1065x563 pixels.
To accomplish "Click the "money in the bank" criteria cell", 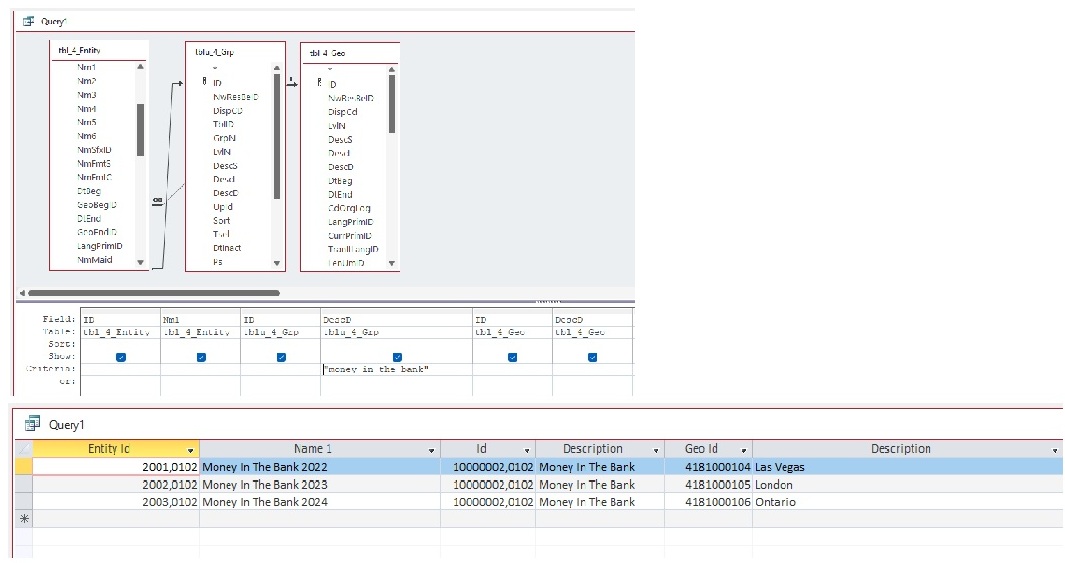I will tap(397, 370).
